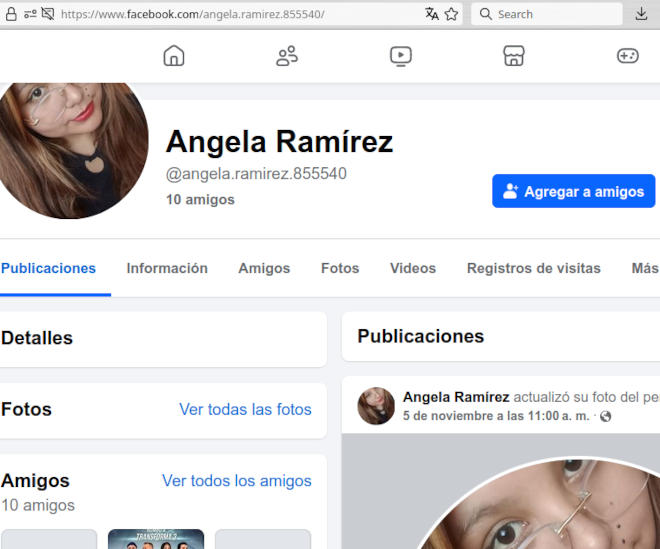Open the Friends icon in top navigation
The height and width of the screenshot is (549, 660).
click(287, 56)
